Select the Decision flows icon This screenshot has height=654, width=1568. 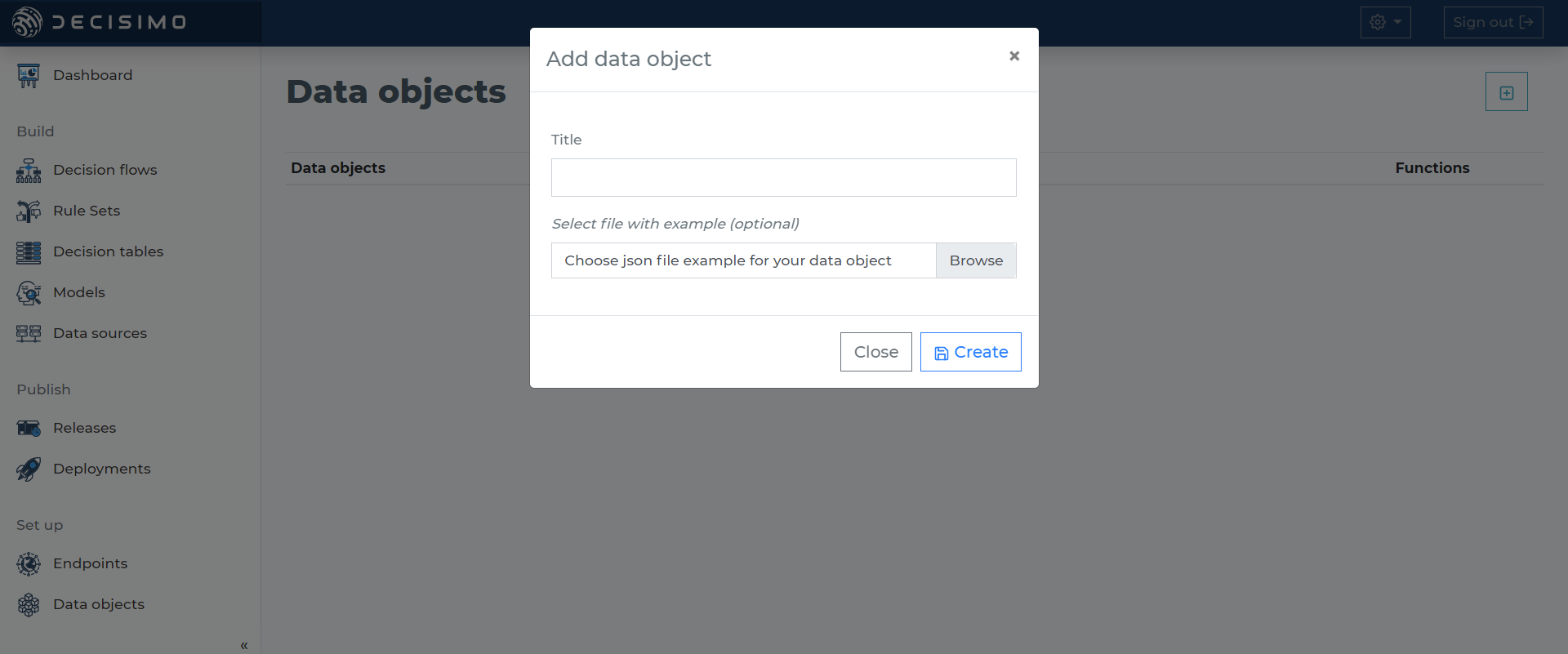29,171
